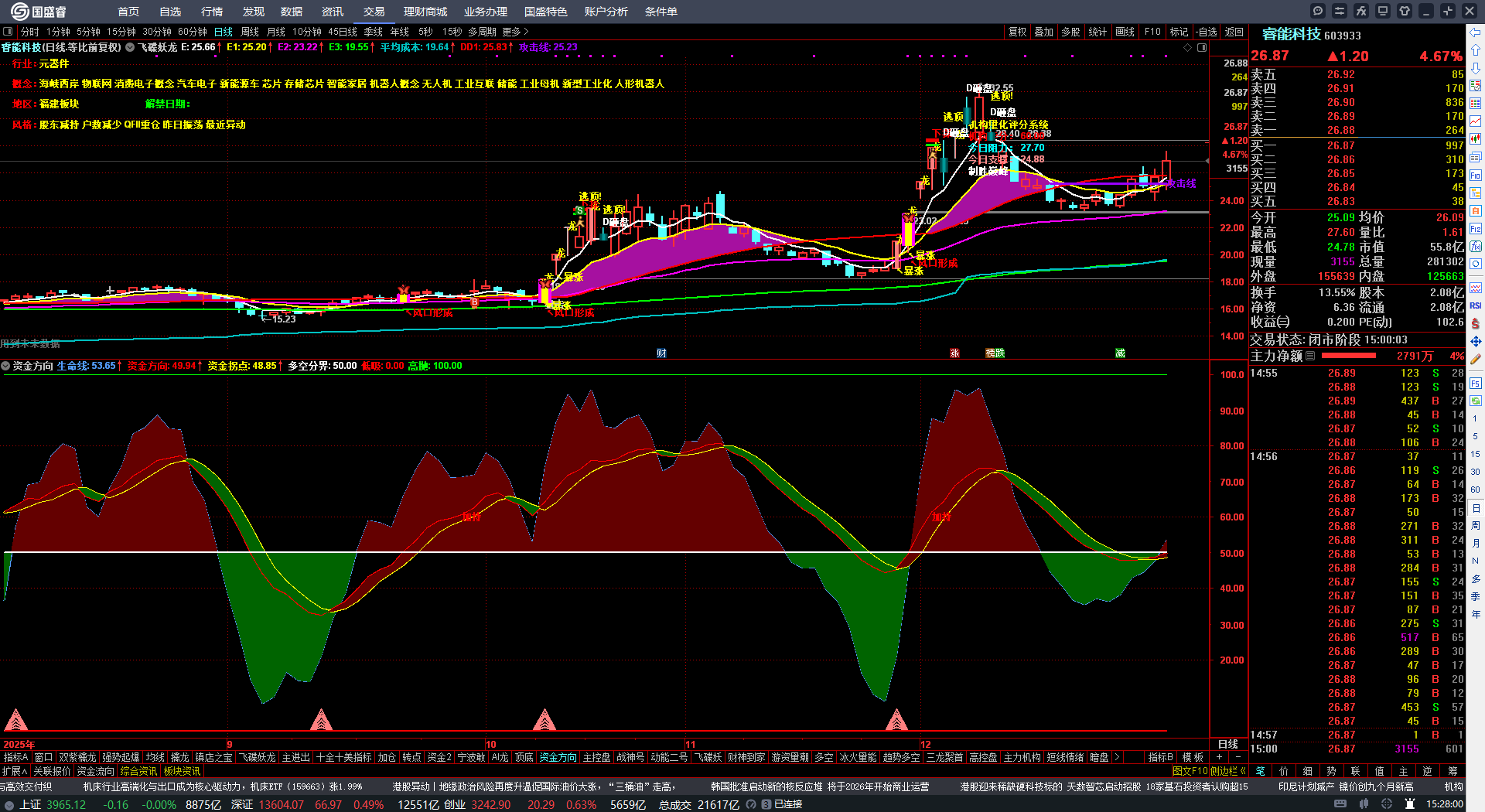The image size is (1485, 812).
Task: Click the 复权 button
Action: click(x=1017, y=32)
